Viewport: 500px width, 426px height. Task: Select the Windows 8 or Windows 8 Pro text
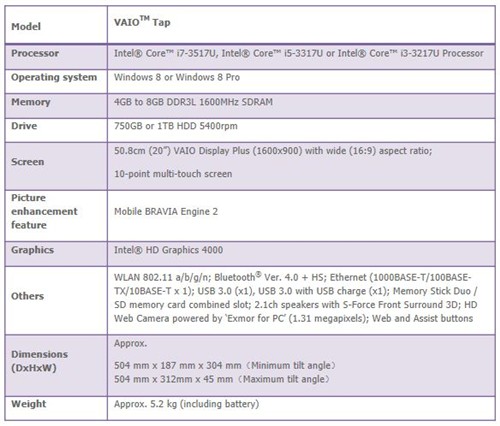point(177,77)
